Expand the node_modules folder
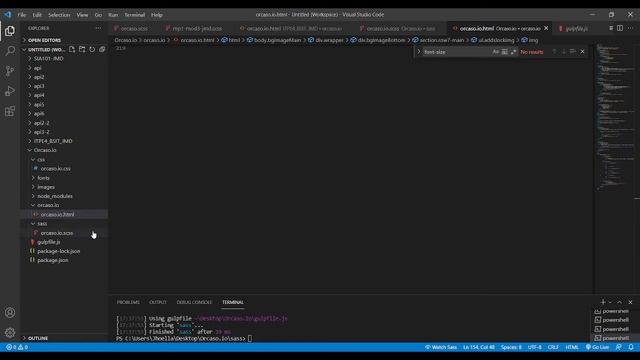 click(64, 196)
